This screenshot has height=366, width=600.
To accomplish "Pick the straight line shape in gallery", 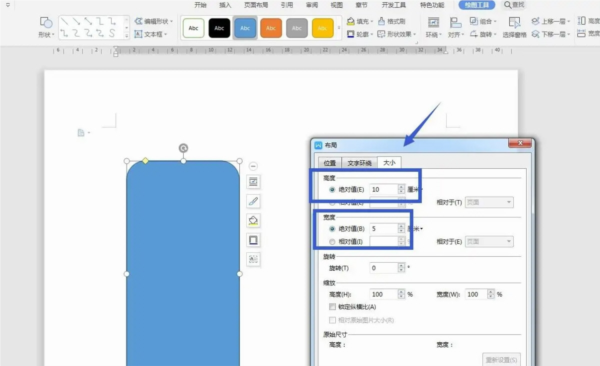I will tap(64, 21).
